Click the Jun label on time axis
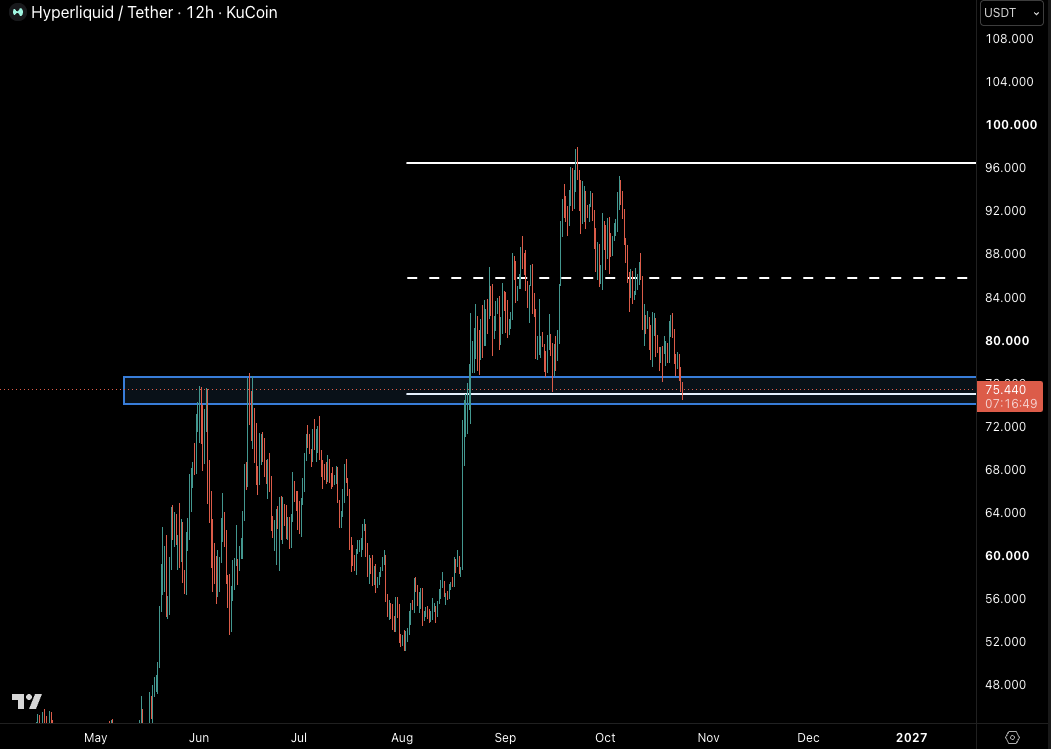 198,738
